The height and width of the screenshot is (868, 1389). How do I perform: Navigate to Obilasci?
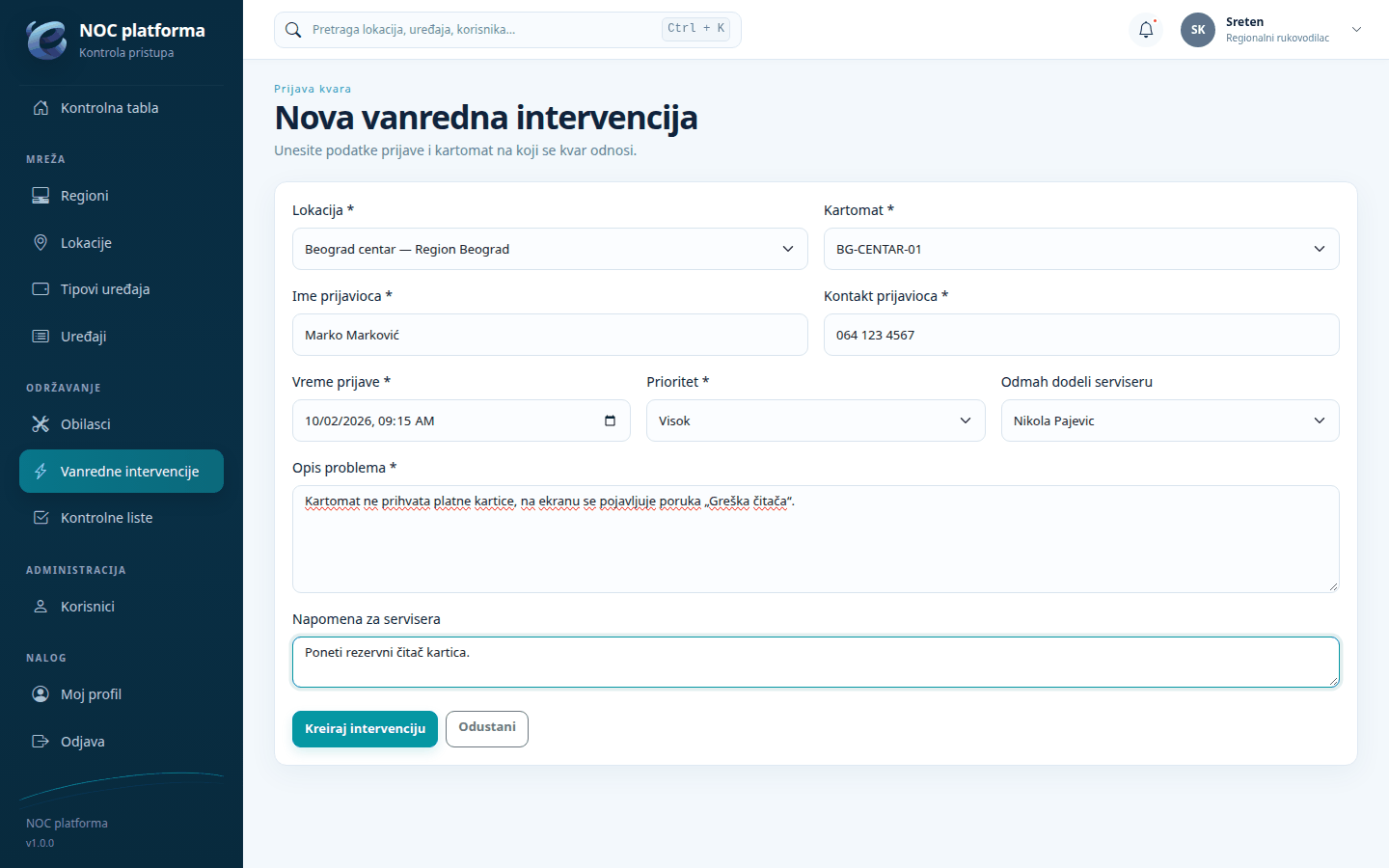pos(122,424)
